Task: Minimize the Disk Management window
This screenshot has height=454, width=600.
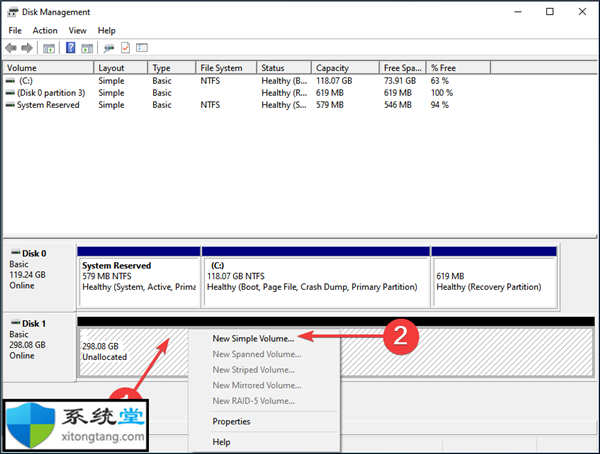Action: tap(518, 12)
